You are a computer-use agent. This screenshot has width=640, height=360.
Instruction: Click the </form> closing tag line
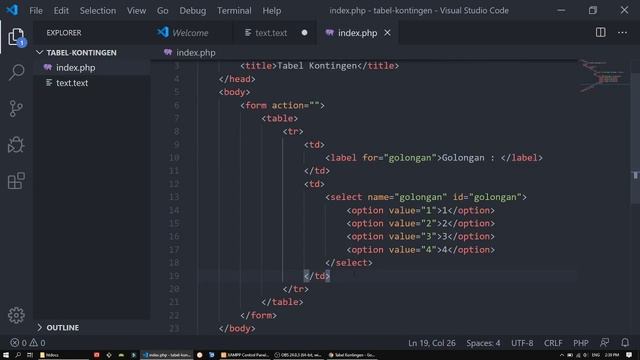pos(258,315)
